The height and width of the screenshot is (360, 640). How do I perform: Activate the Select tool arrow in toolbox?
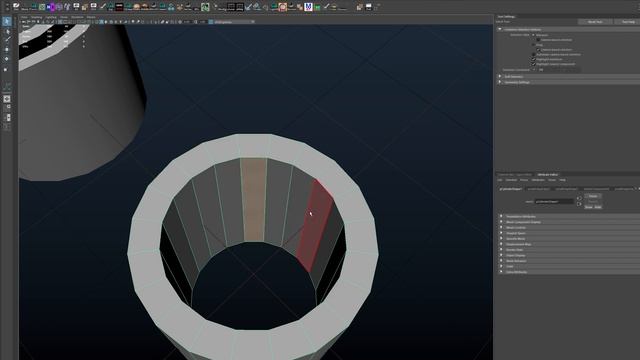7,21
